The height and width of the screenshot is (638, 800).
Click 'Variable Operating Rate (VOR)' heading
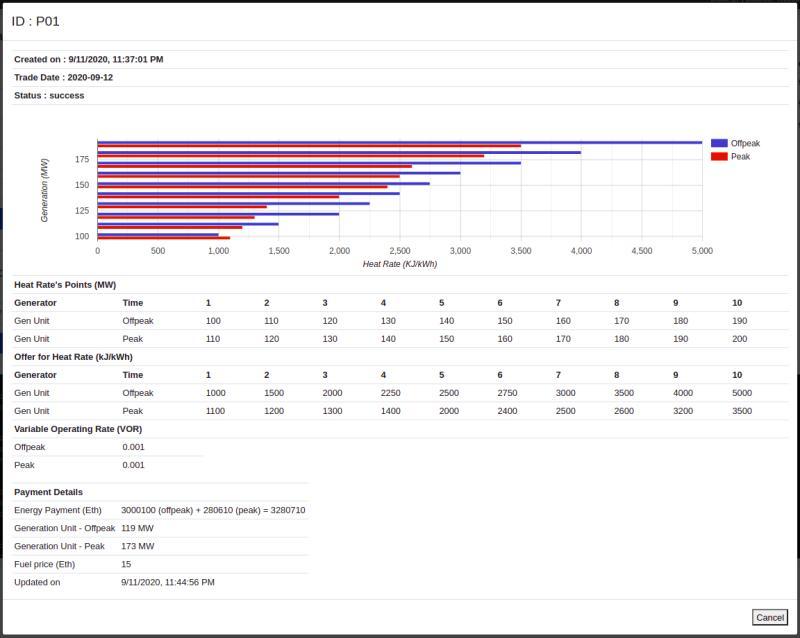tap(78, 429)
